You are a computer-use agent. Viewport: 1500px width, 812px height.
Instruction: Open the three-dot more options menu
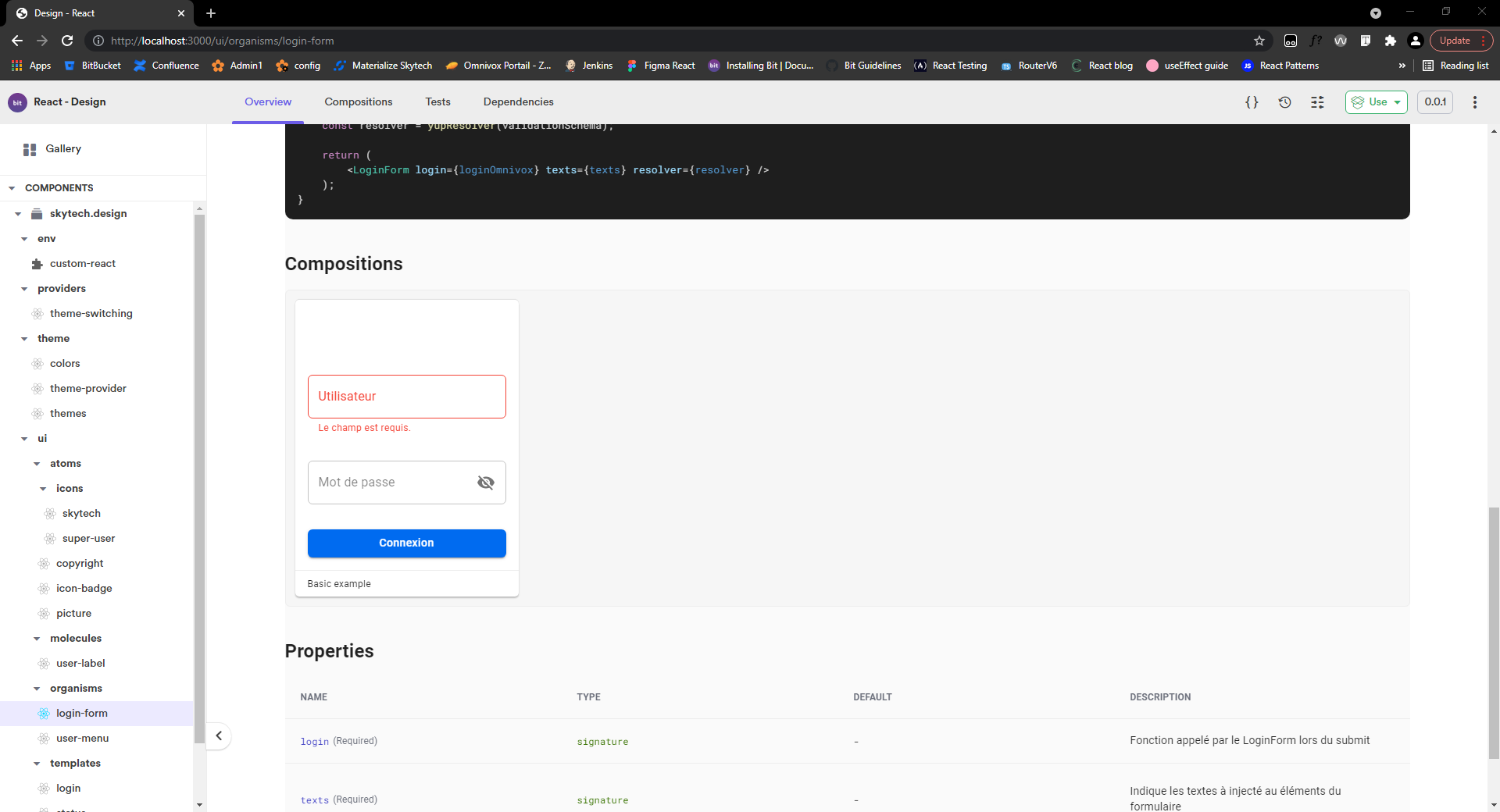1475,102
